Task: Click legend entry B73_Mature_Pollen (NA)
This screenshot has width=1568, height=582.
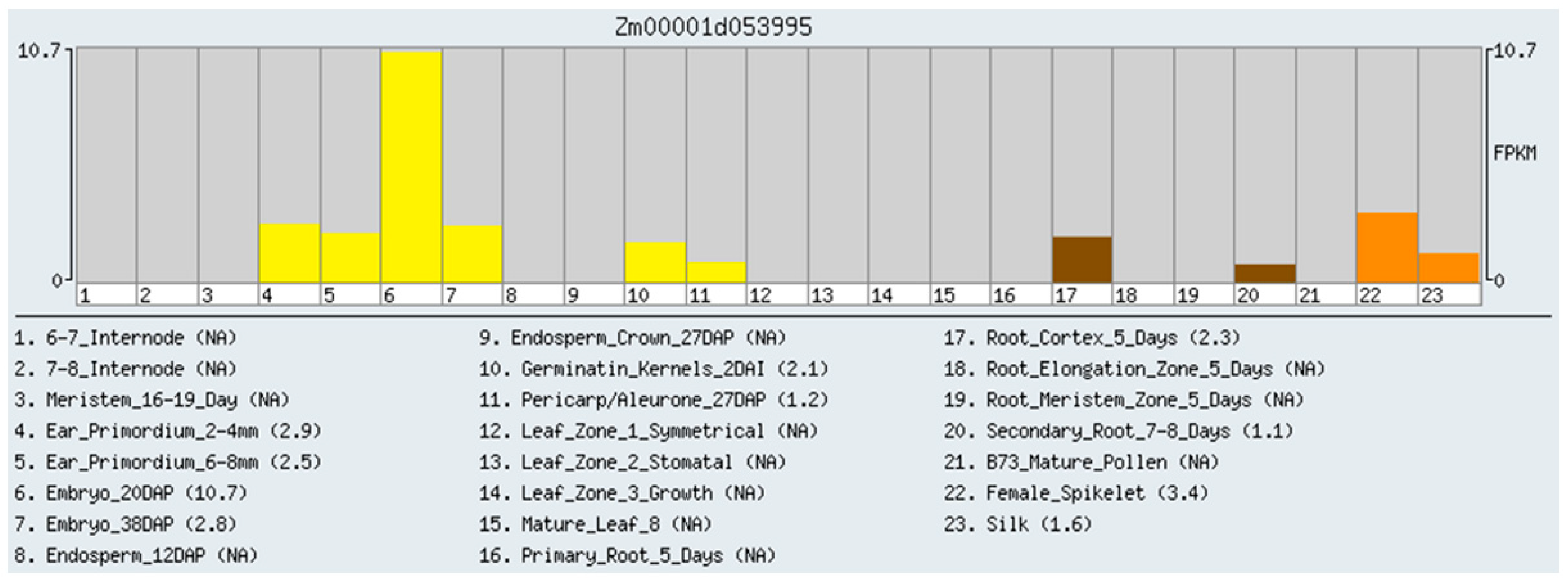Action: 1082,462
